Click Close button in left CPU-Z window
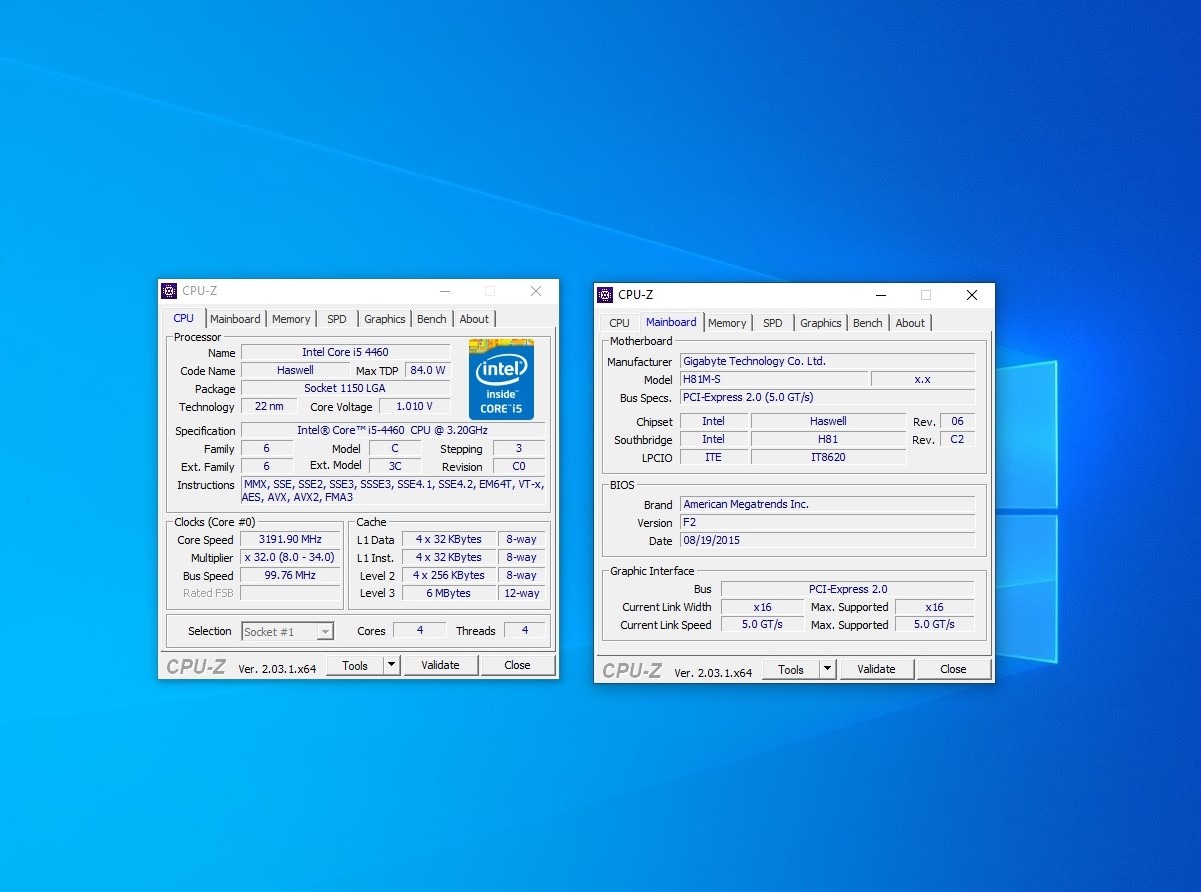This screenshot has width=1201, height=892. point(517,665)
